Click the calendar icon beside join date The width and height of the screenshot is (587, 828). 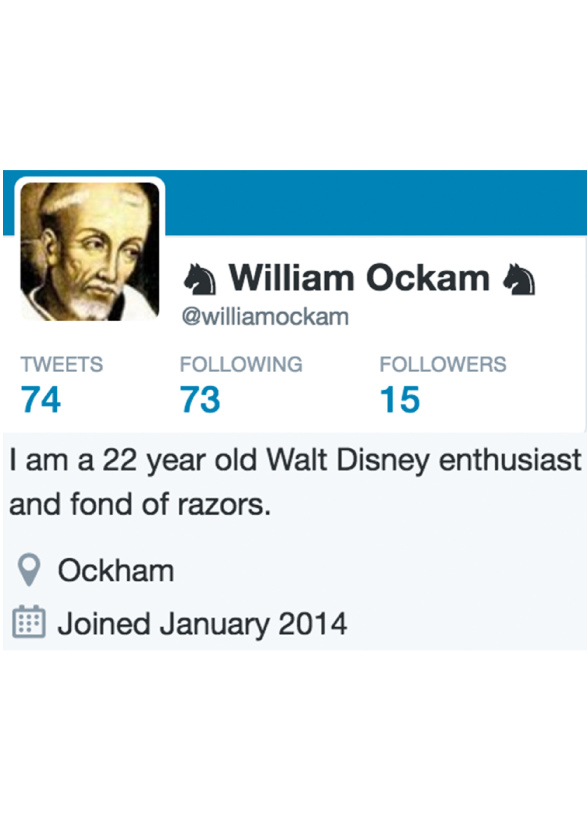tap(29, 622)
